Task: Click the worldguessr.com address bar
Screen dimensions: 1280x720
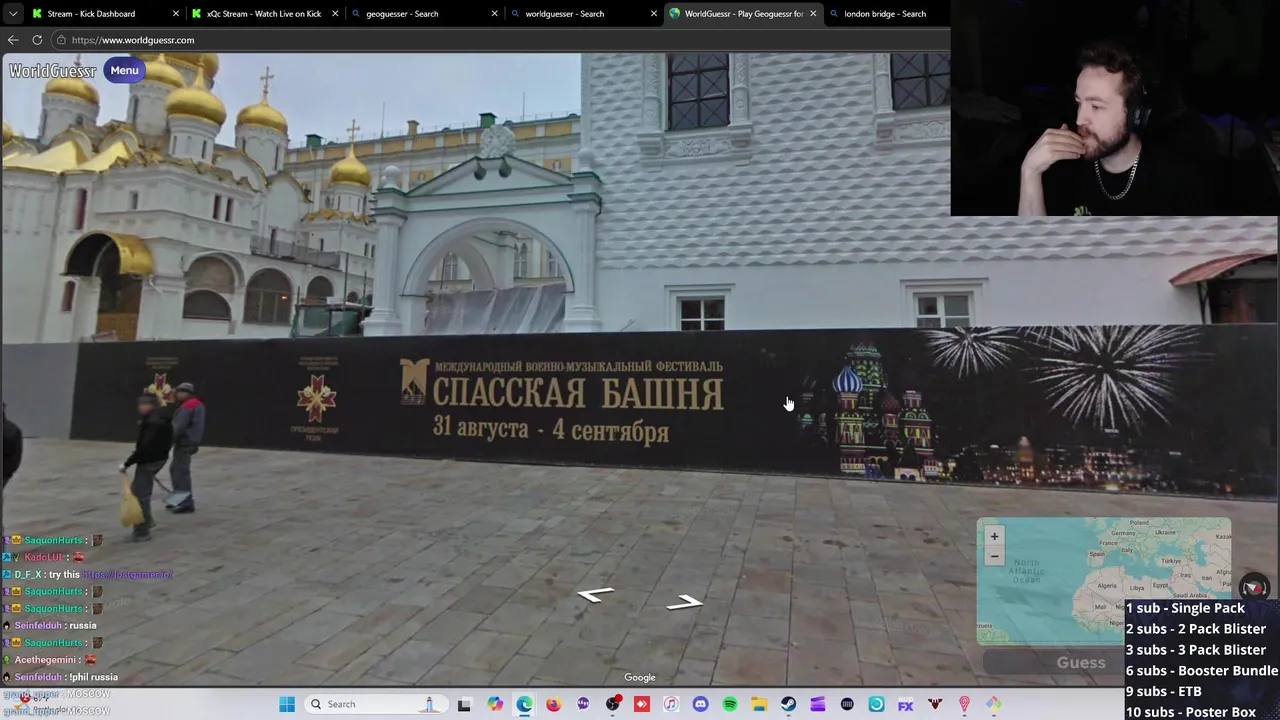Action: [x=500, y=40]
